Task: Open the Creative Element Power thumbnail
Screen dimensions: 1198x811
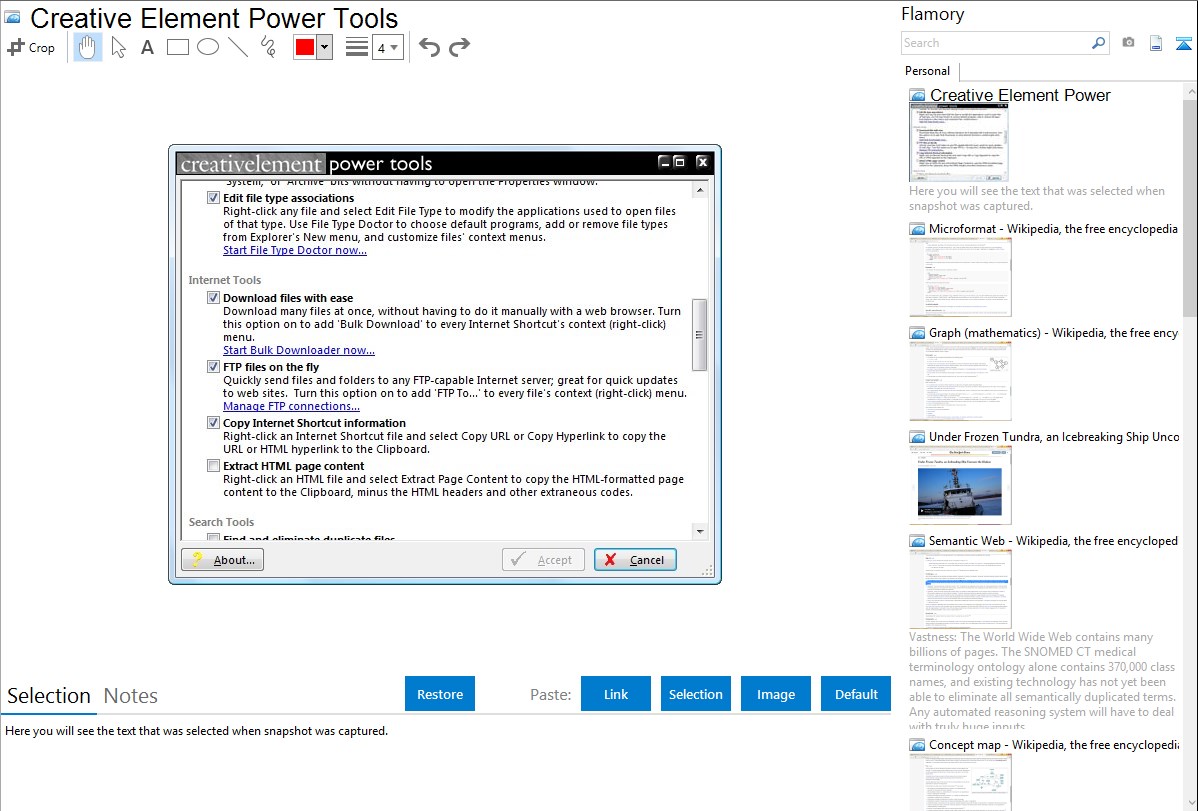Action: [x=959, y=143]
